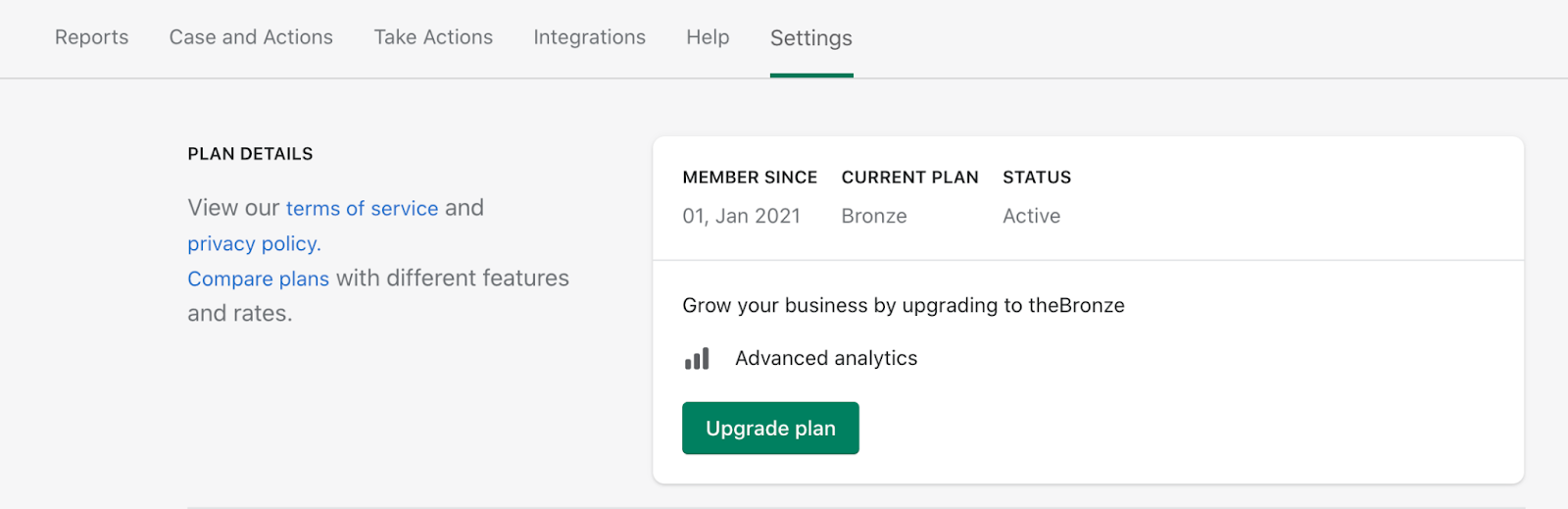Viewport: 1568px width, 509px height.
Task: Click the Active status value
Action: [1031, 216]
